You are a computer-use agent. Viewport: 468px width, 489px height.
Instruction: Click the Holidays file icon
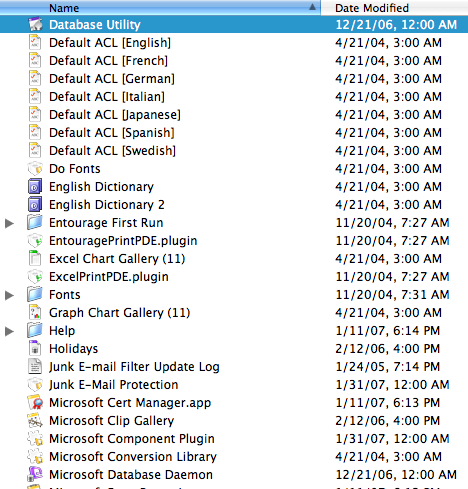(x=35, y=349)
